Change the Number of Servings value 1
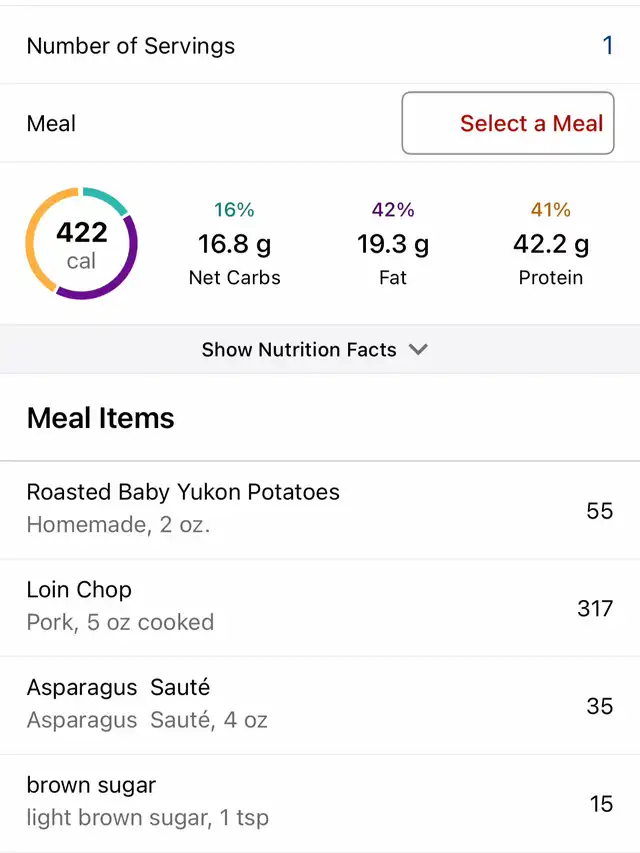This screenshot has height=853, width=640. pos(607,46)
